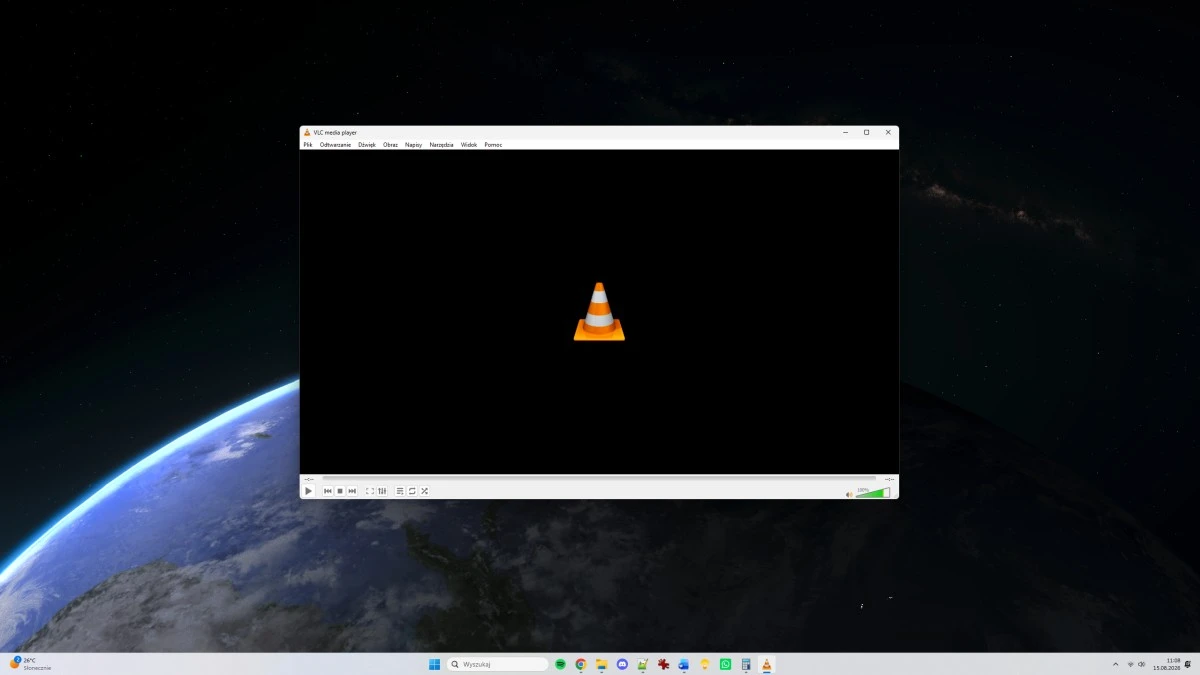Open the extended settings and effects panel
Viewport: 1200px width, 675px height.
click(x=382, y=491)
